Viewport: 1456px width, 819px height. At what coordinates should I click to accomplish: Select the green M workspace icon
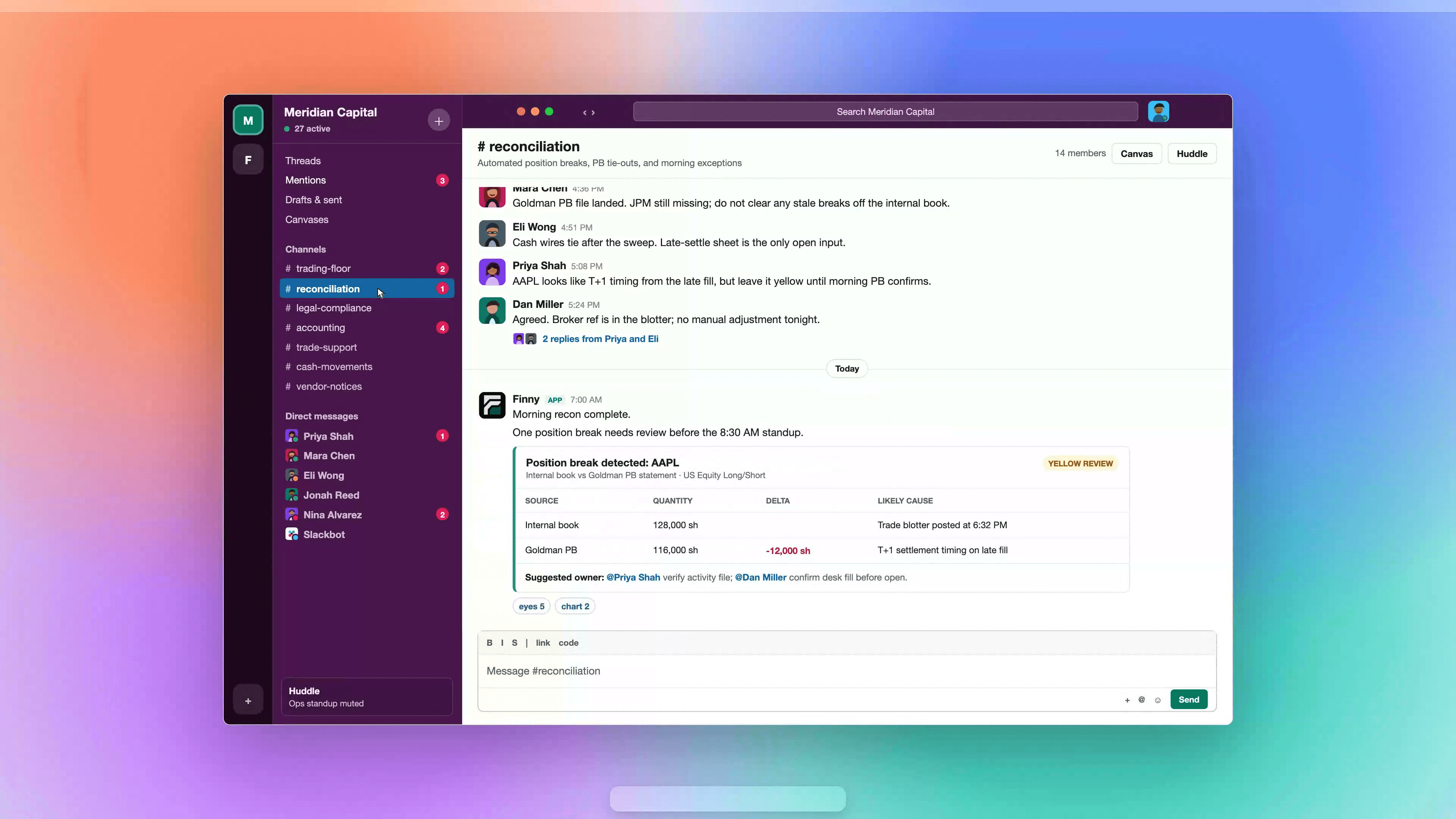point(248,120)
